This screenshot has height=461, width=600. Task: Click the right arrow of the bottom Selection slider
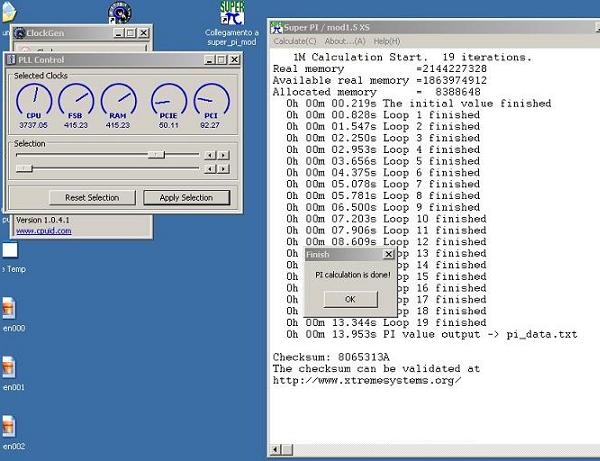pos(224,168)
